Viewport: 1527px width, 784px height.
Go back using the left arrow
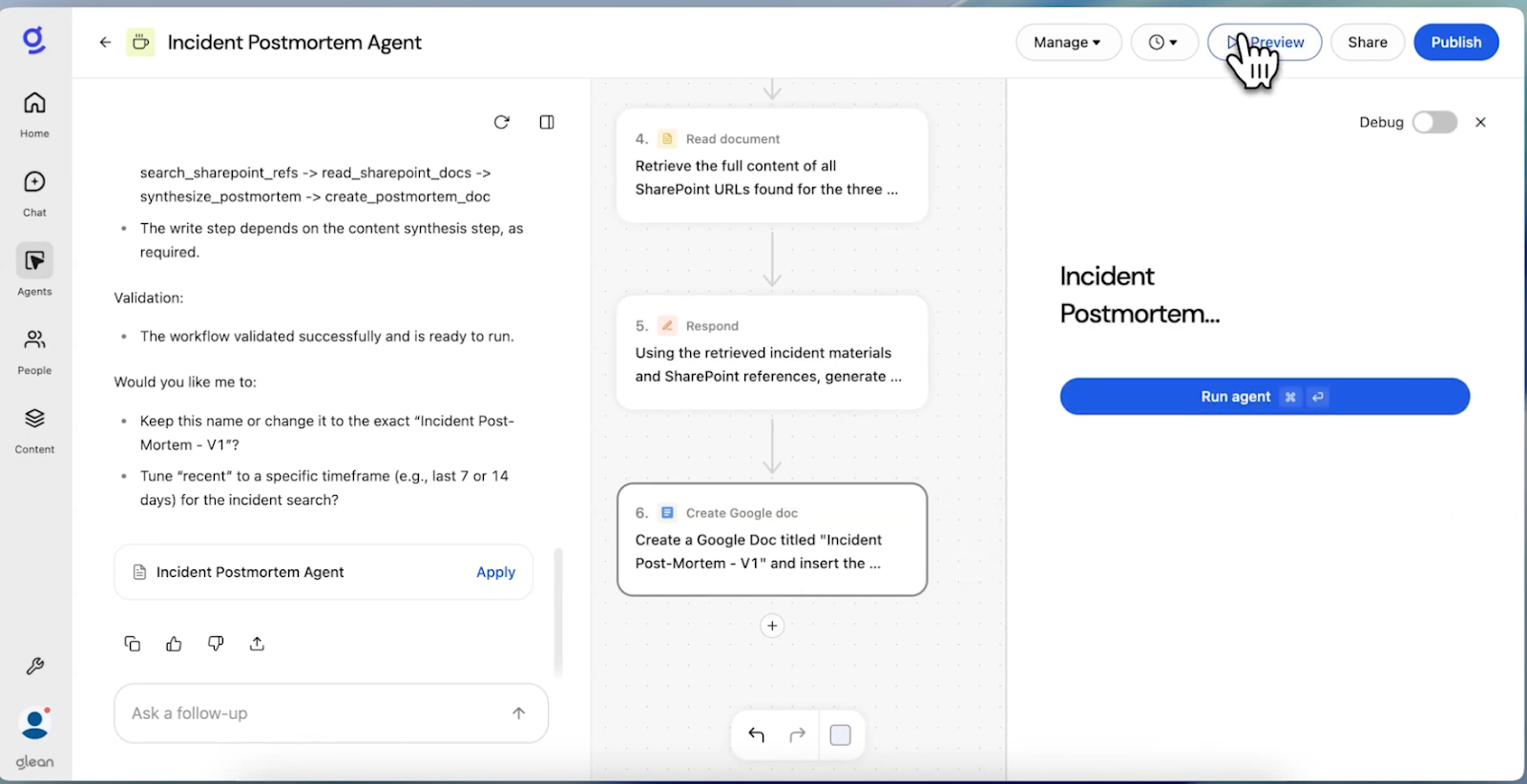coord(105,42)
